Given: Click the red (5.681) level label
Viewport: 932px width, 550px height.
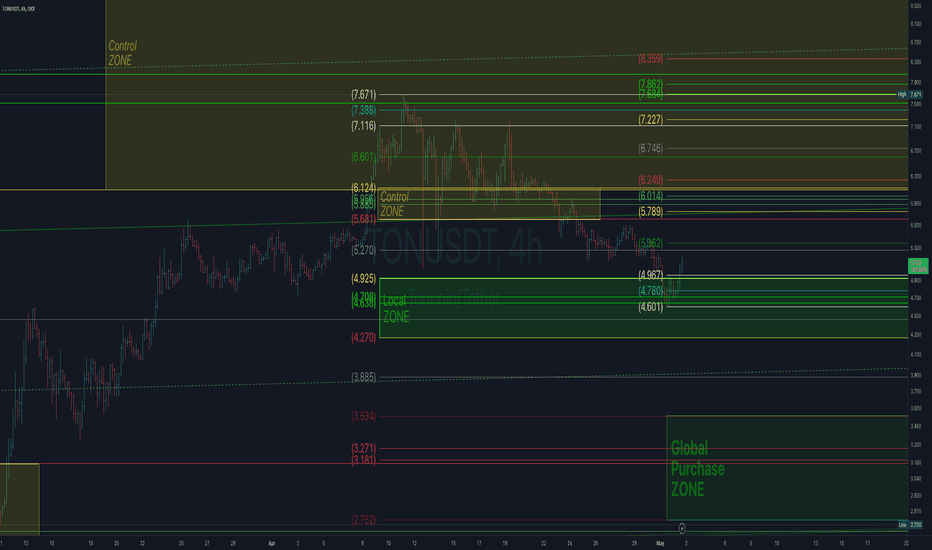Looking at the screenshot, I should click(x=363, y=219).
